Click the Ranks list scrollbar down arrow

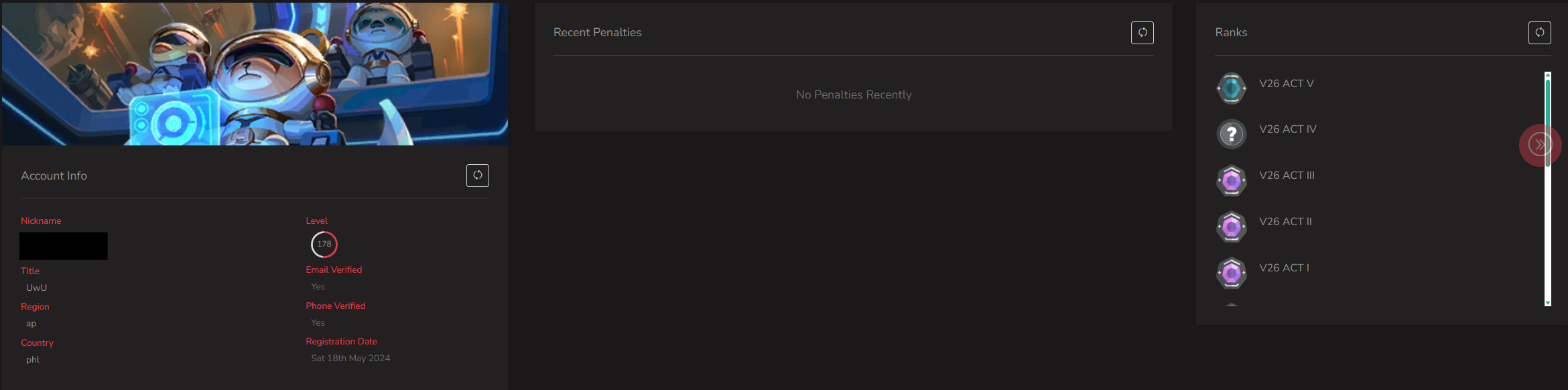(x=1548, y=303)
